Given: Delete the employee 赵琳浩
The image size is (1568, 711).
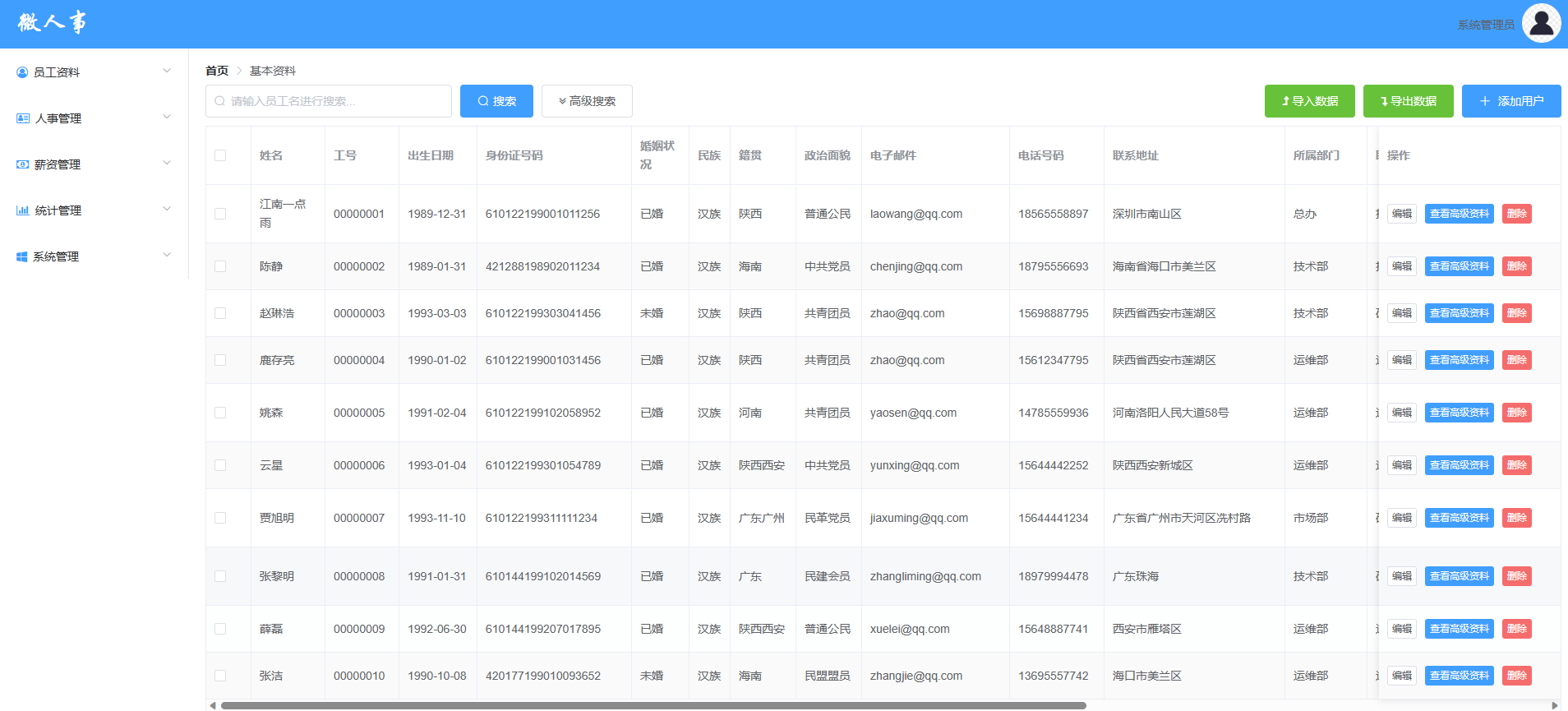Looking at the screenshot, I should [1517, 313].
